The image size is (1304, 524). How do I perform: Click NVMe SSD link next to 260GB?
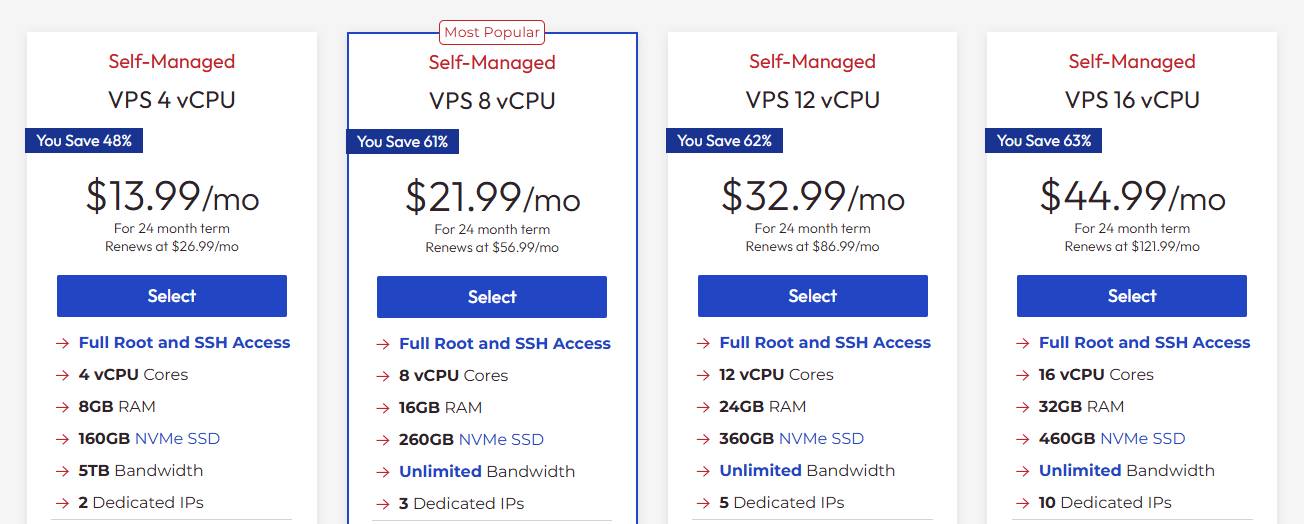[x=501, y=439]
